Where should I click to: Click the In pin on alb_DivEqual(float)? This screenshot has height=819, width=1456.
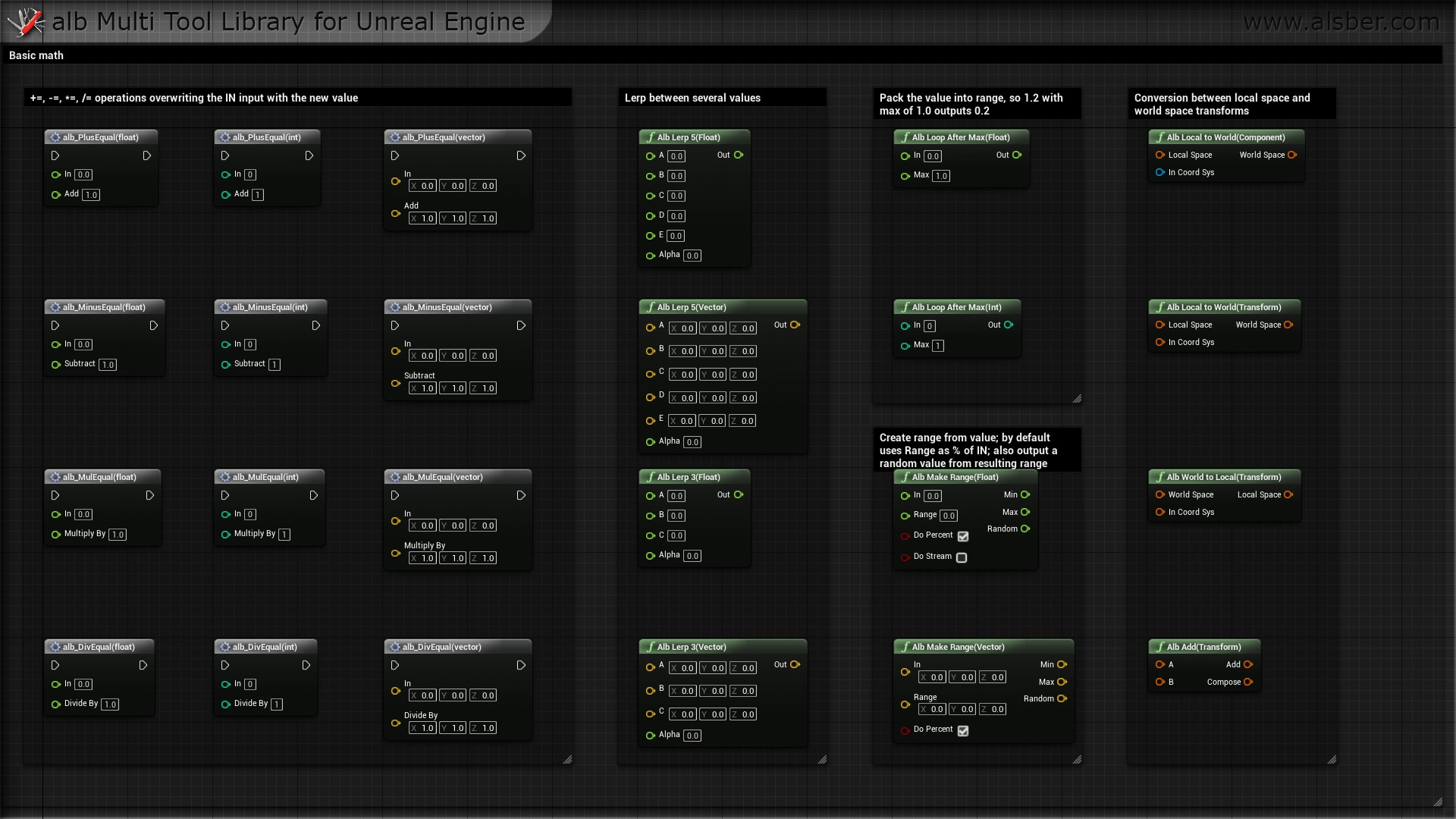click(x=55, y=685)
